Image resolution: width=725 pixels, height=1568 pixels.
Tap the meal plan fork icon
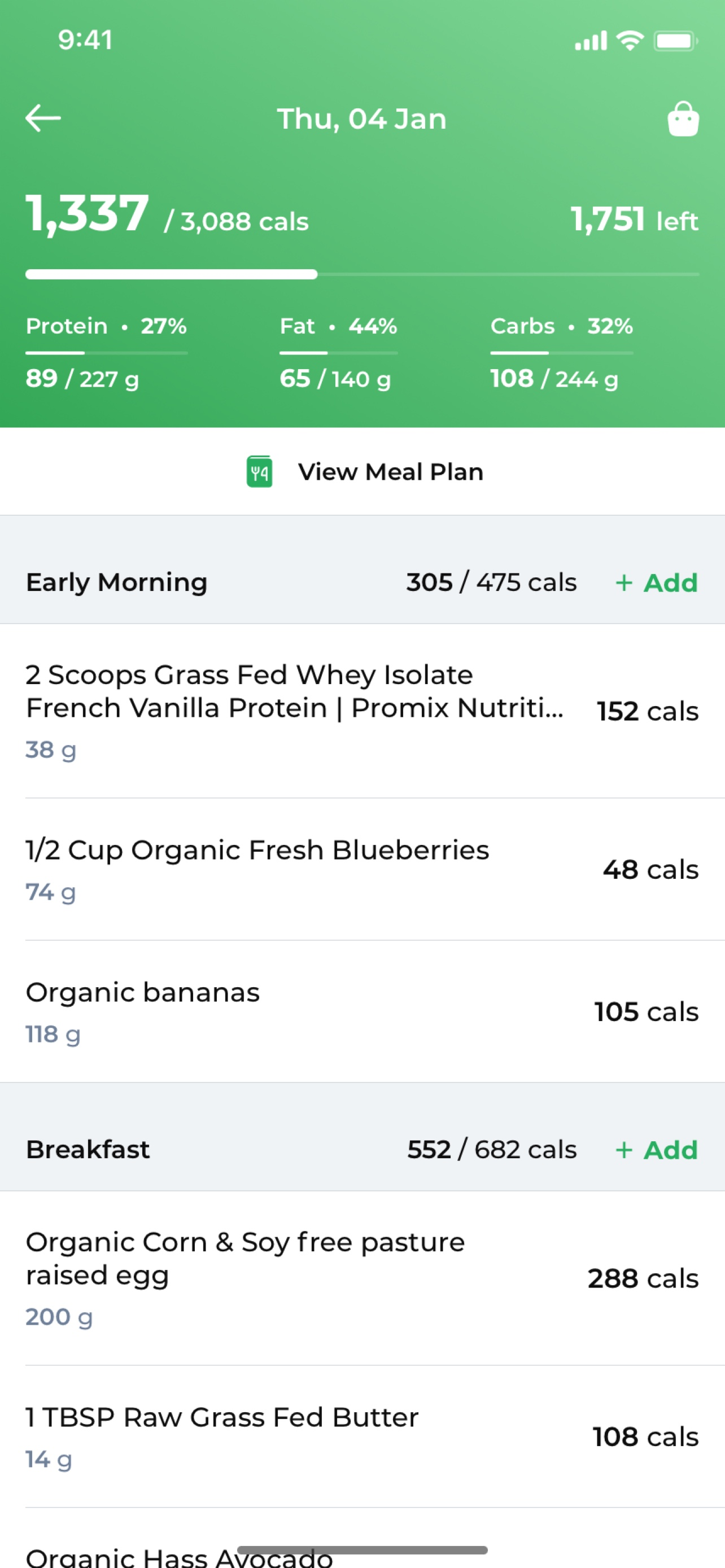click(259, 472)
